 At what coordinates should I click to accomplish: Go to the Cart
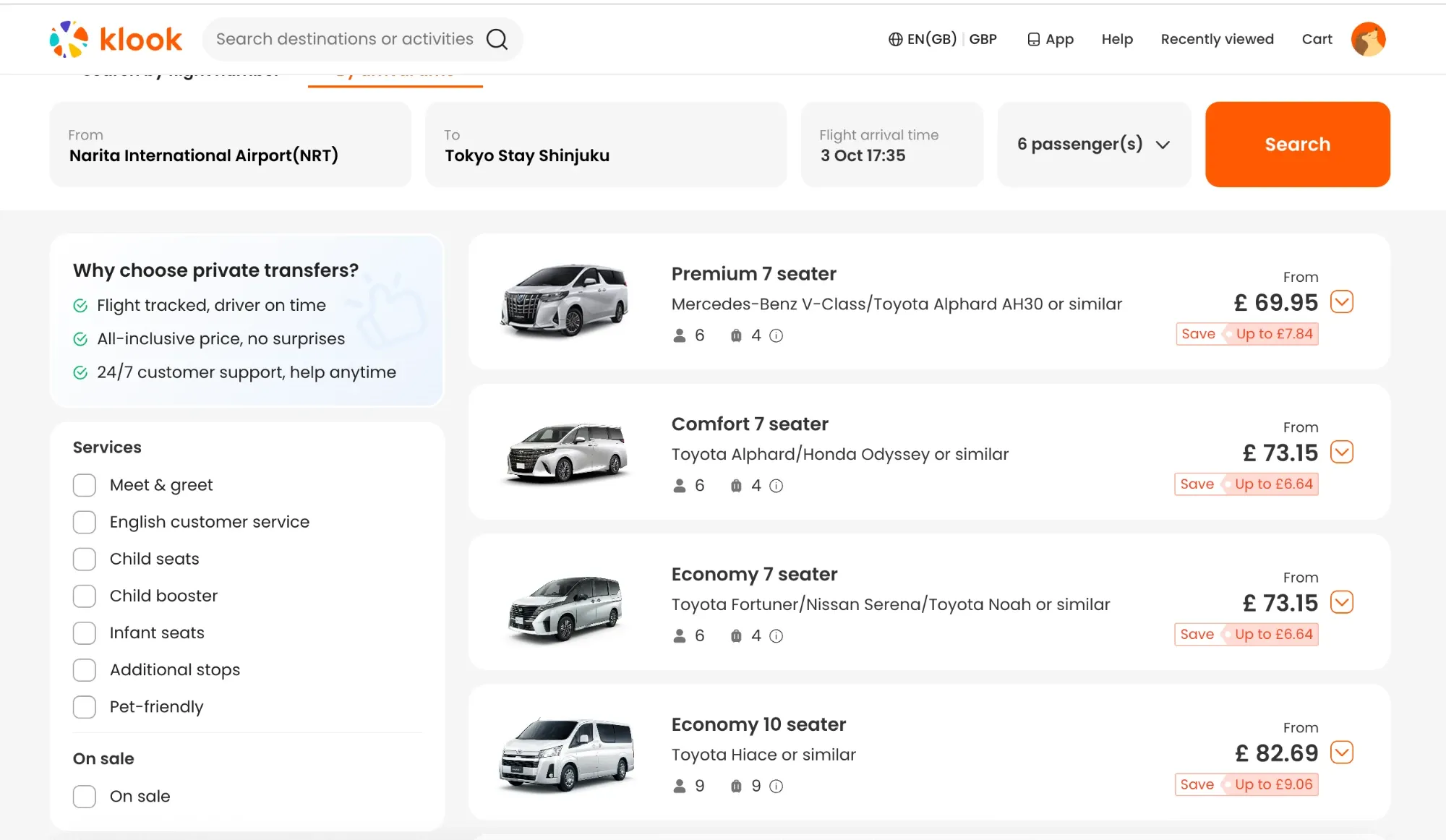1317,39
